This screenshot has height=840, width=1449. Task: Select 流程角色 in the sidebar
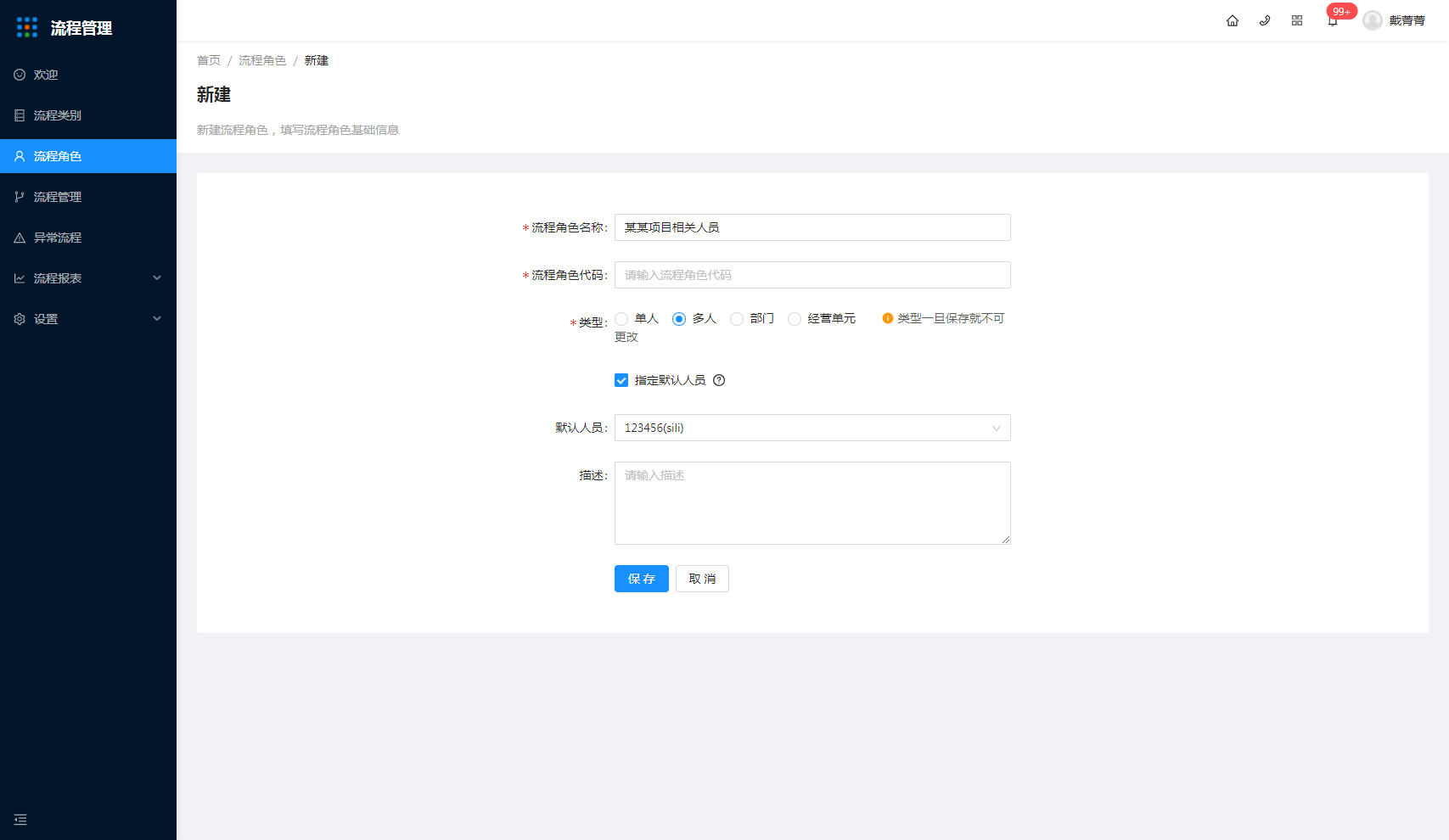click(88, 156)
